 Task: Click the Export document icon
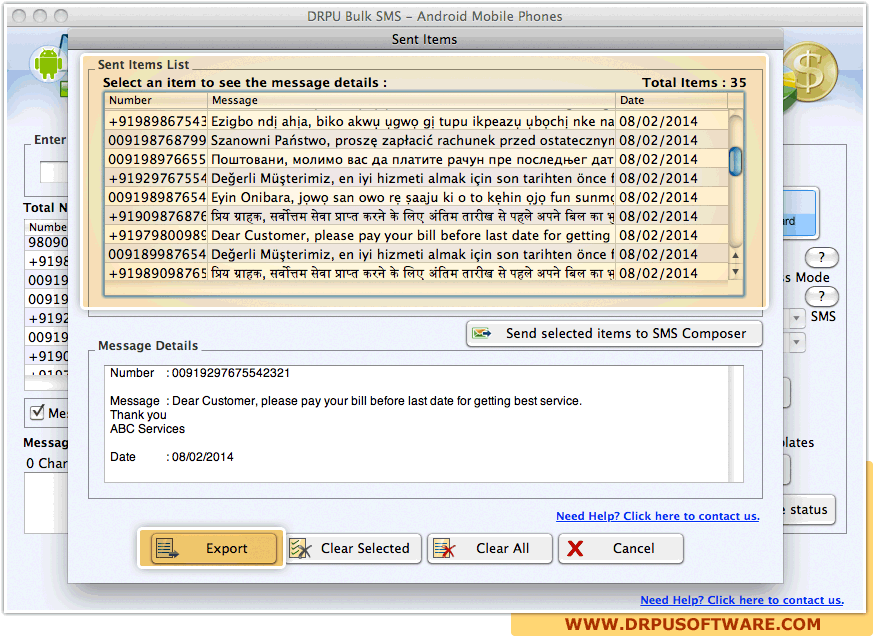click(x=167, y=549)
